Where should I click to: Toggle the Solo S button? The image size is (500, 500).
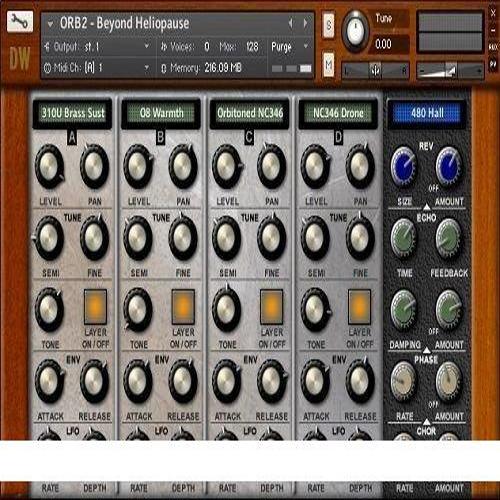click(329, 25)
